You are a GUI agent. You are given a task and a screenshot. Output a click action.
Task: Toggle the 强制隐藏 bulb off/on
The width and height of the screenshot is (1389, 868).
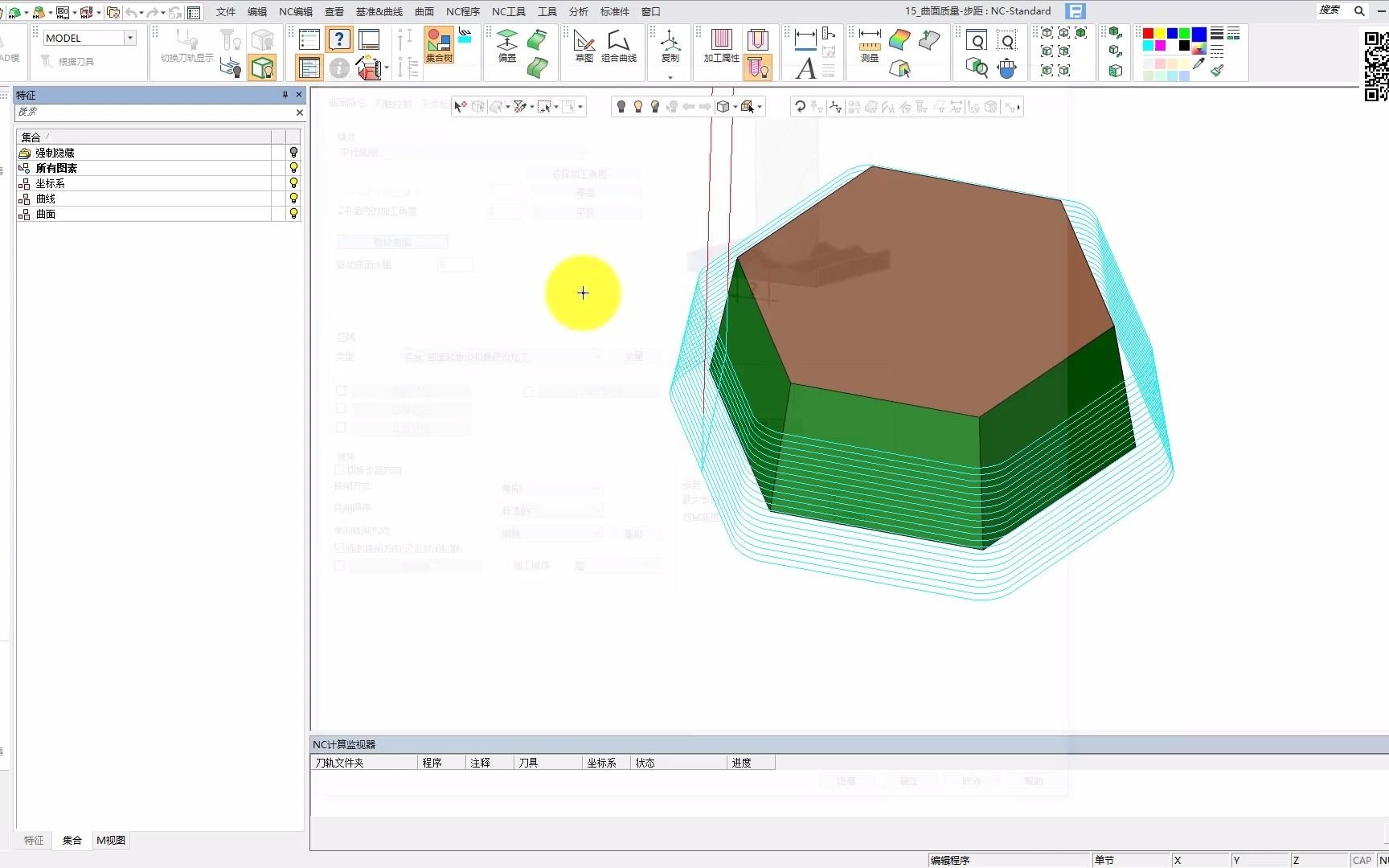click(x=293, y=153)
